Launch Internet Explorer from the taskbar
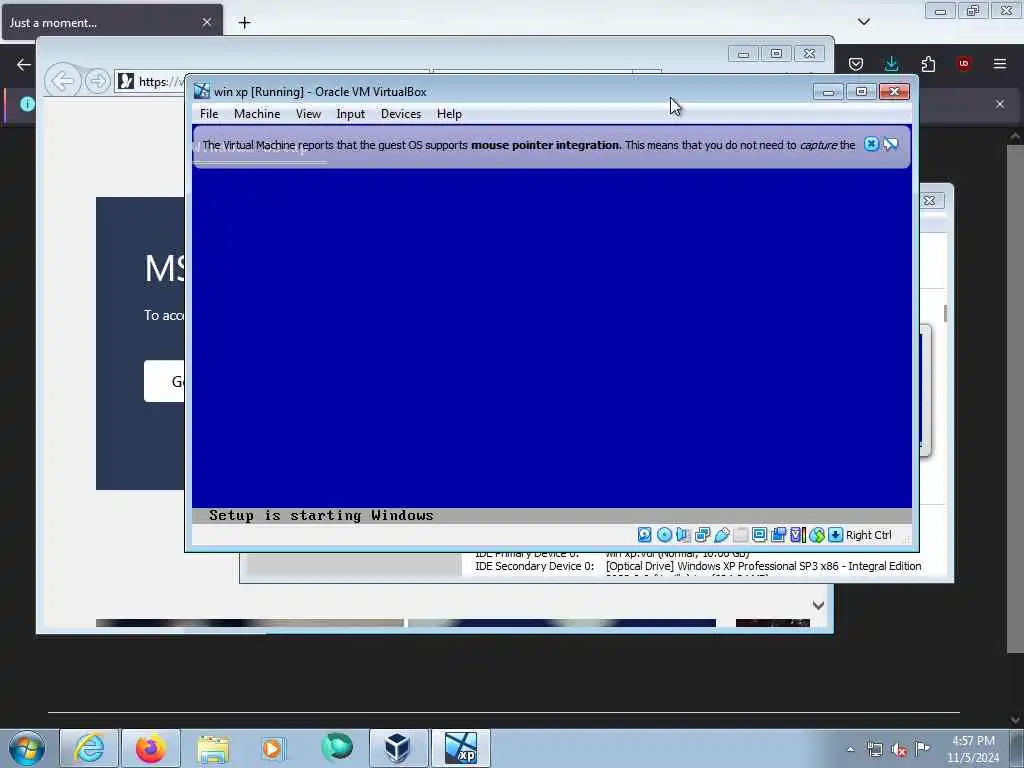Image resolution: width=1024 pixels, height=768 pixels. tap(89, 748)
